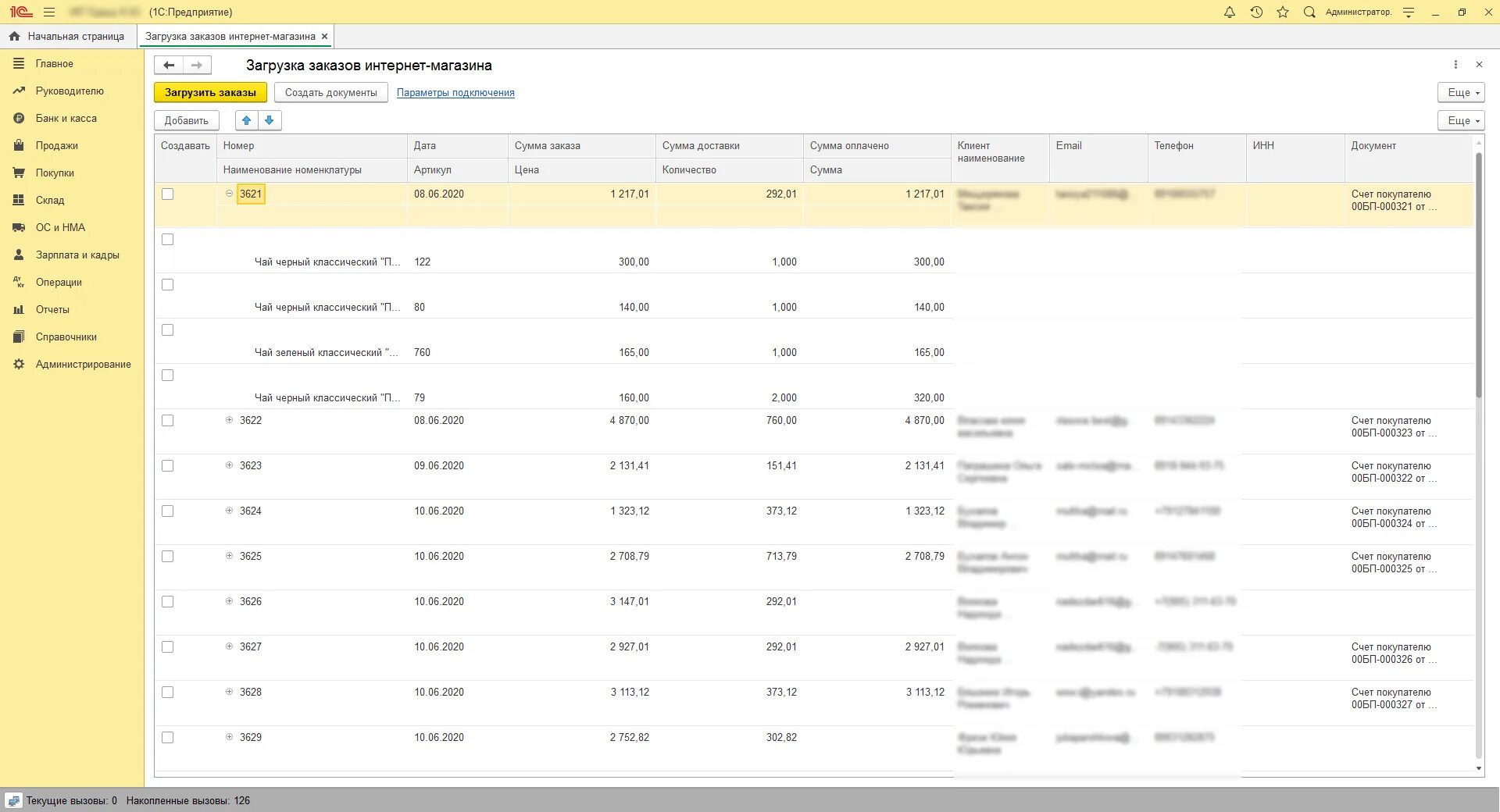Expand order 3625 rows
The width and height of the screenshot is (1500, 812).
pyautogui.click(x=229, y=556)
